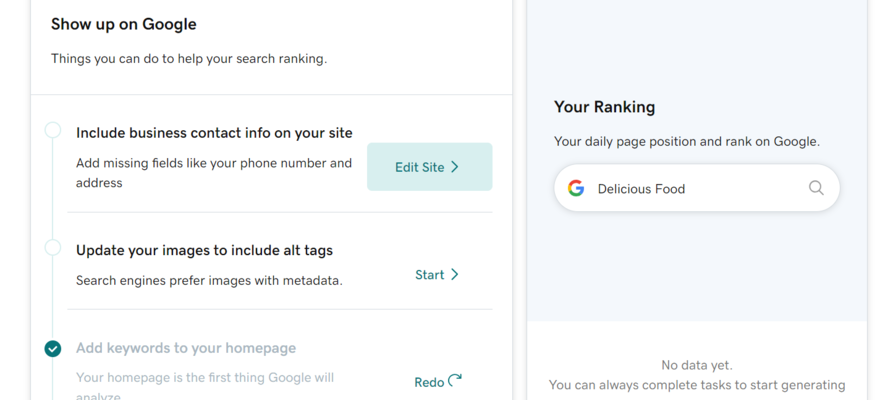This screenshot has height=400, width=880.
Task: Open the 'Add keywords to your homepage' title
Action: point(186,348)
